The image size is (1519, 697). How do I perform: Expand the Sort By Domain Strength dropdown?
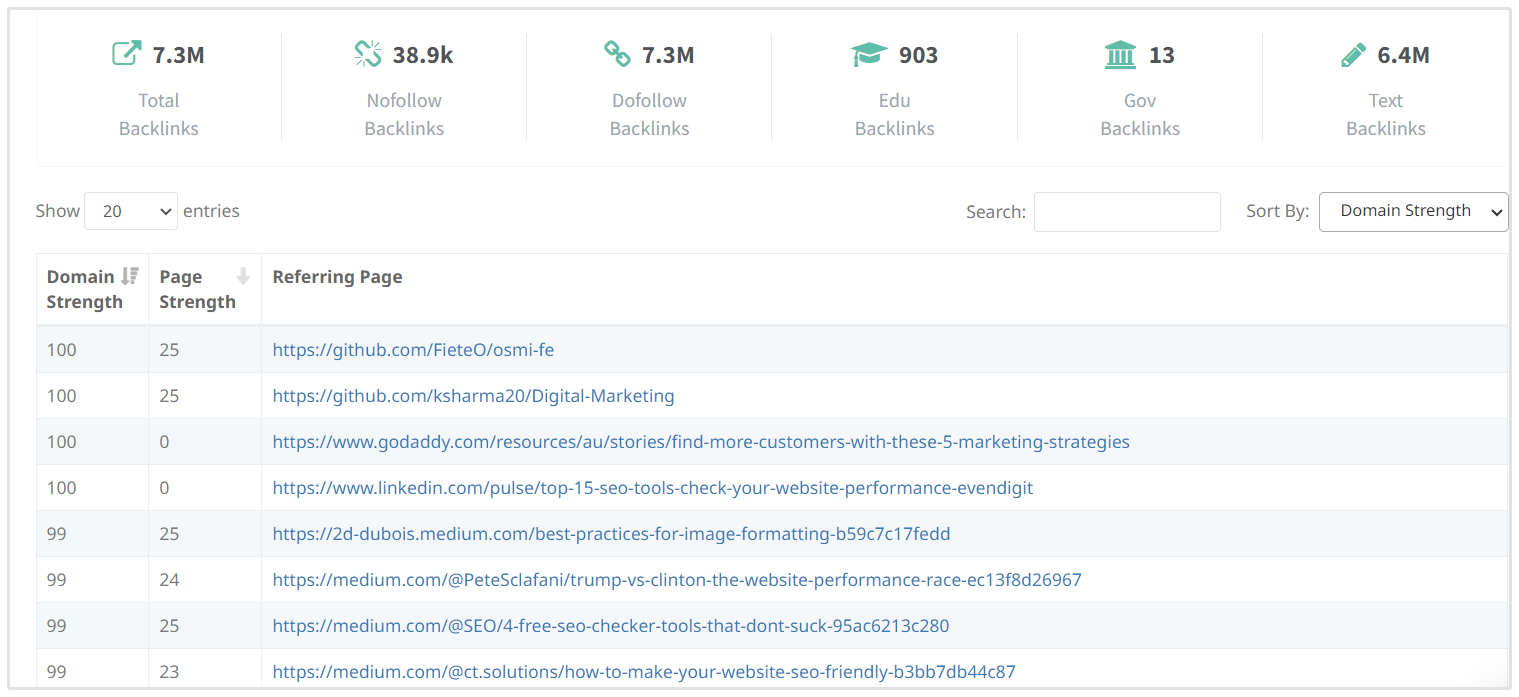coord(1413,211)
